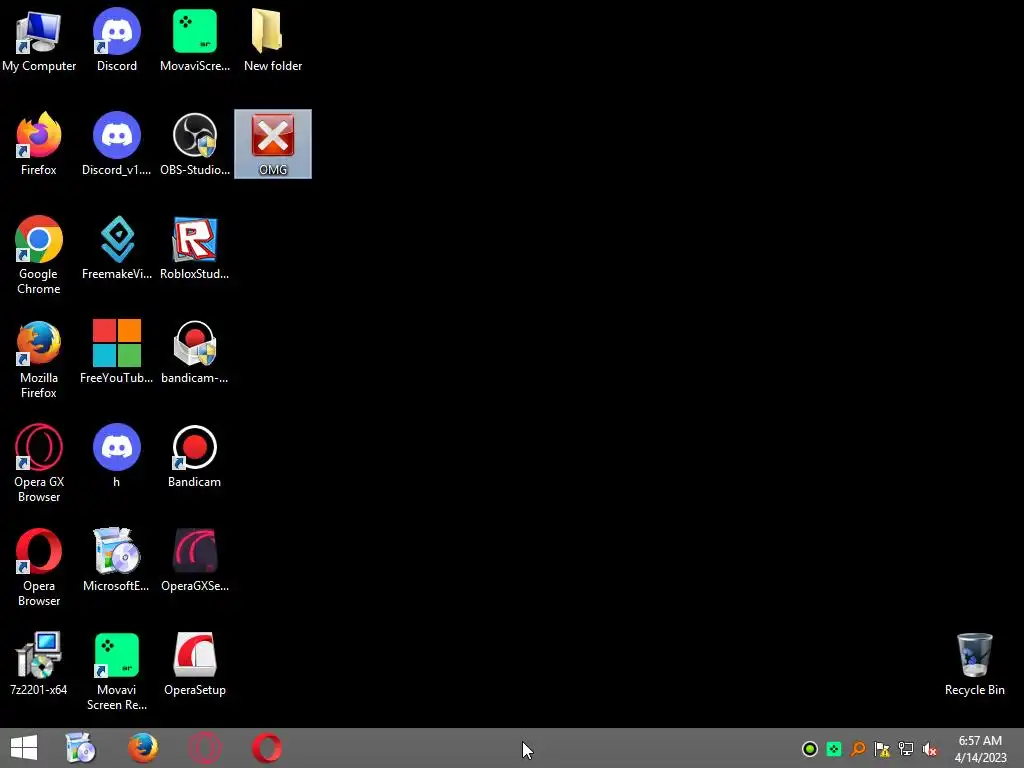Image resolution: width=1024 pixels, height=768 pixels.
Task: Select the FreeYouTub... icon
Action: coord(117,352)
